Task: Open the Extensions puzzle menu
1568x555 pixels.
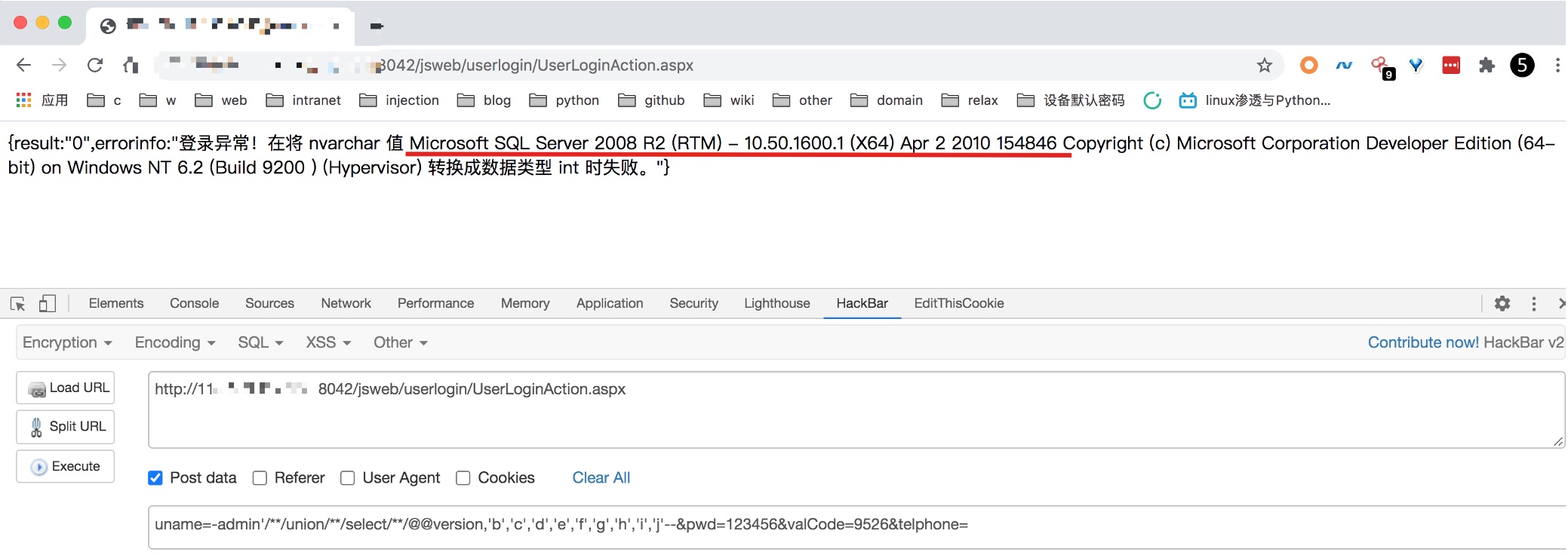Action: [1487, 66]
